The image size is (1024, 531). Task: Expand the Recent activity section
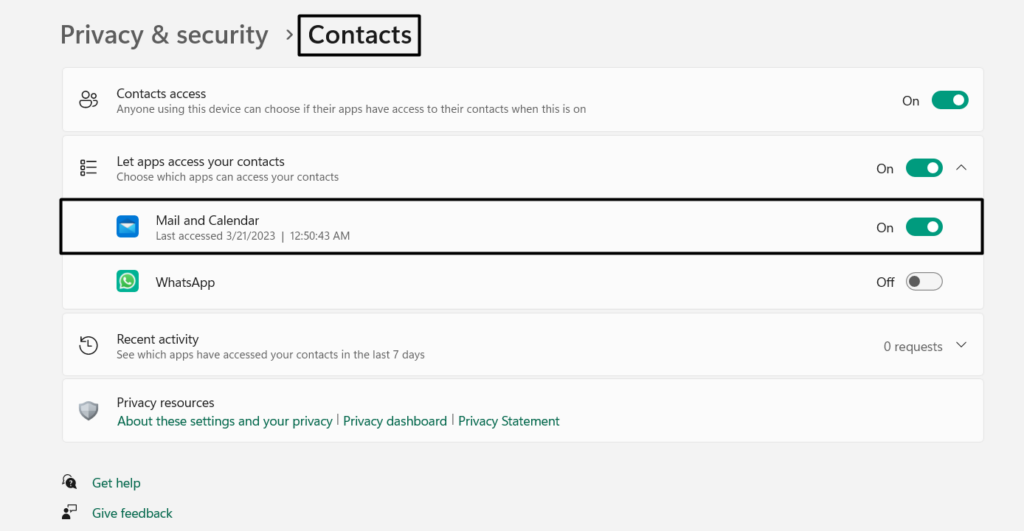point(961,346)
